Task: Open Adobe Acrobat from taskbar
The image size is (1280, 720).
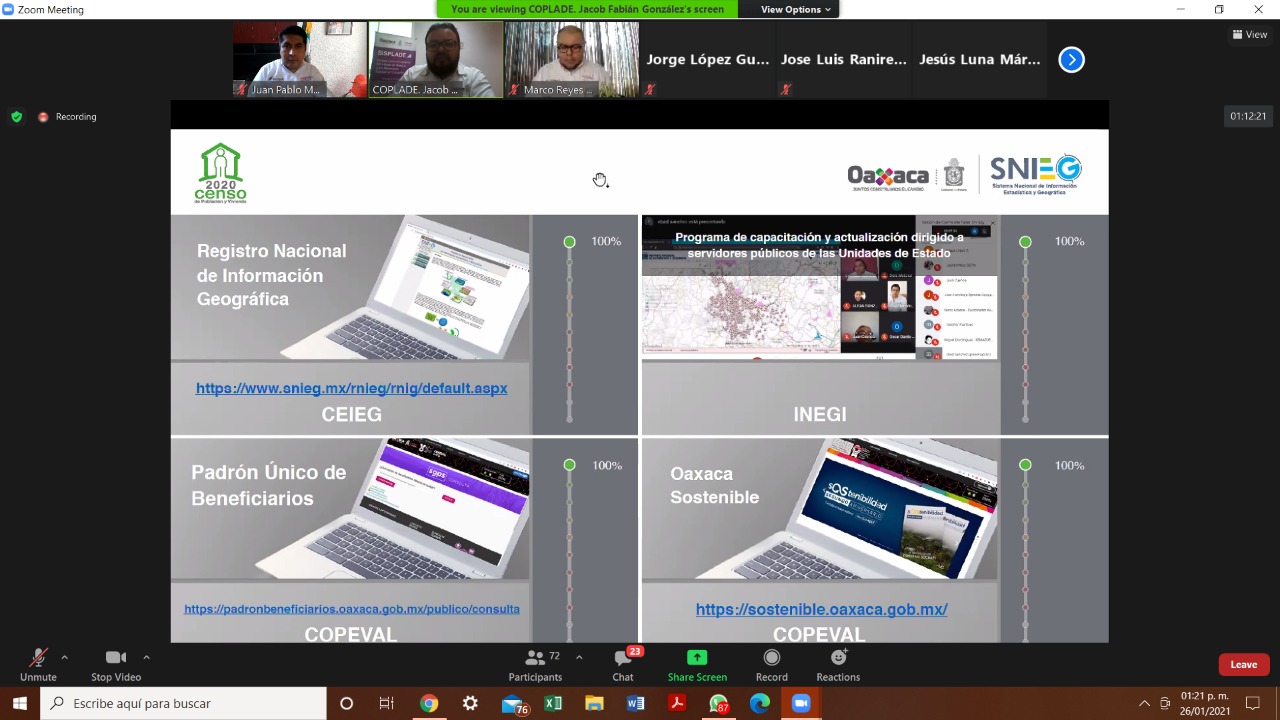Action: [677, 703]
